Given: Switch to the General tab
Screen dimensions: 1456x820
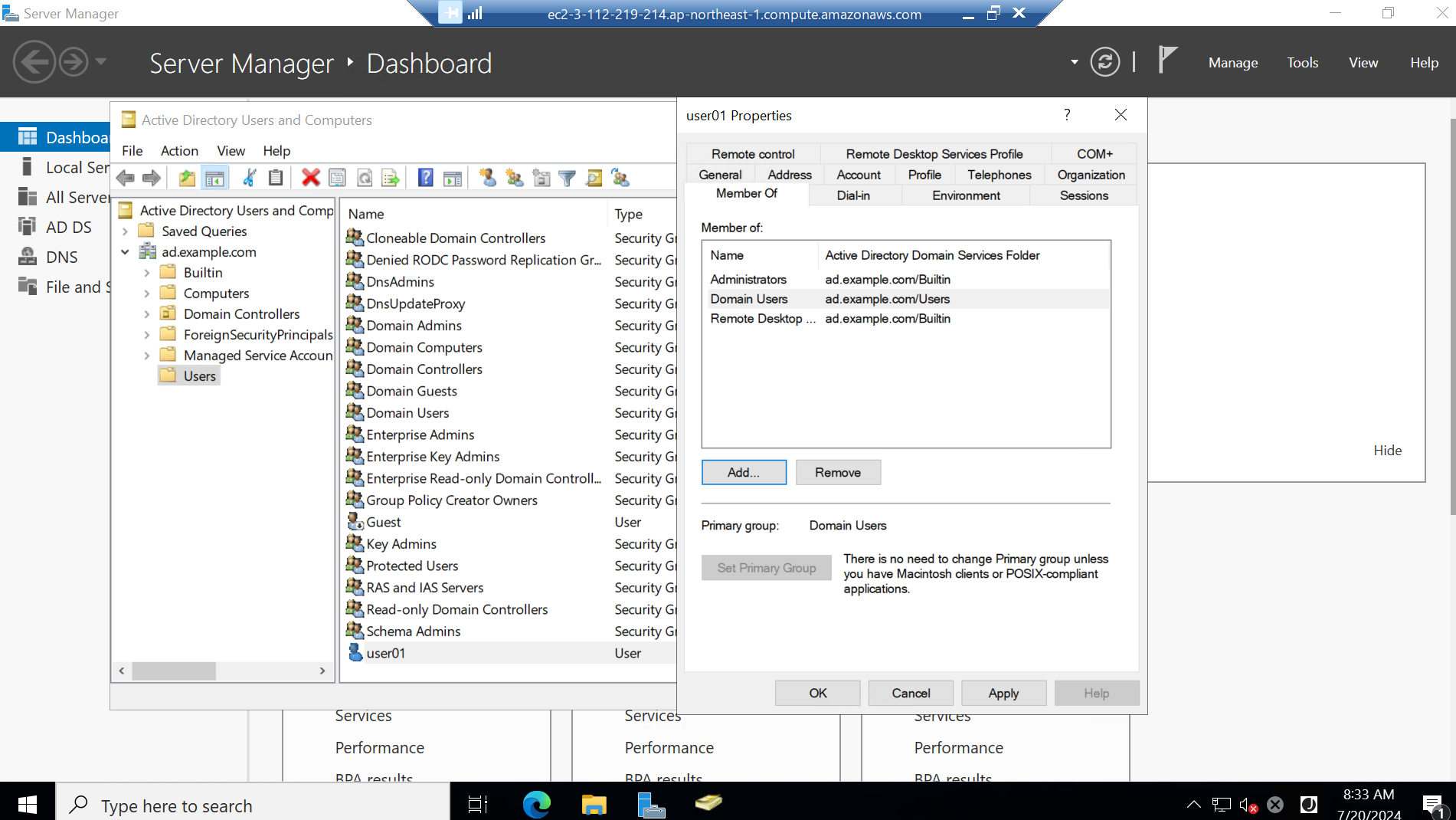Looking at the screenshot, I should (720, 175).
